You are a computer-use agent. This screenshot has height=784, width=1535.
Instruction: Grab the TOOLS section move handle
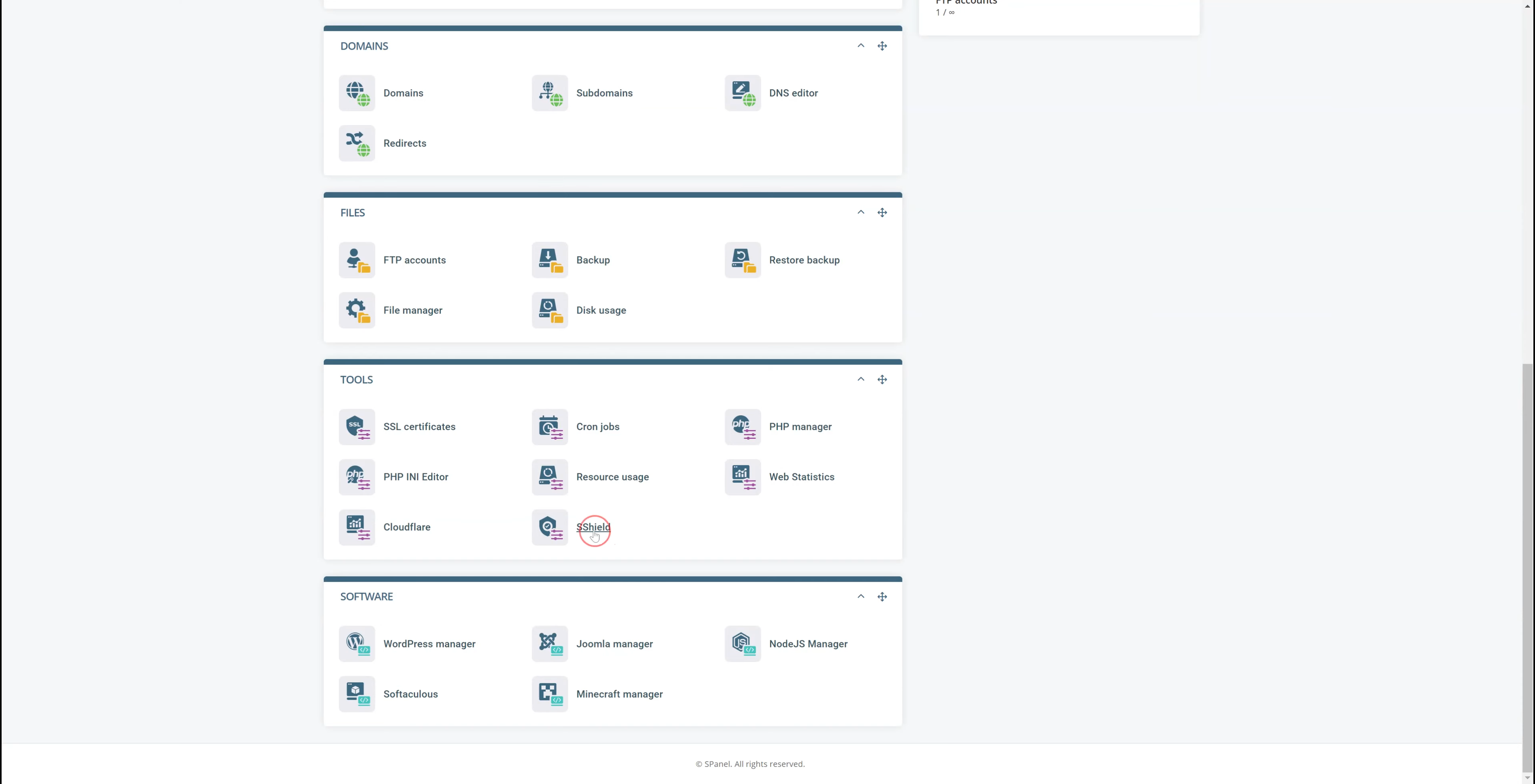coord(882,380)
